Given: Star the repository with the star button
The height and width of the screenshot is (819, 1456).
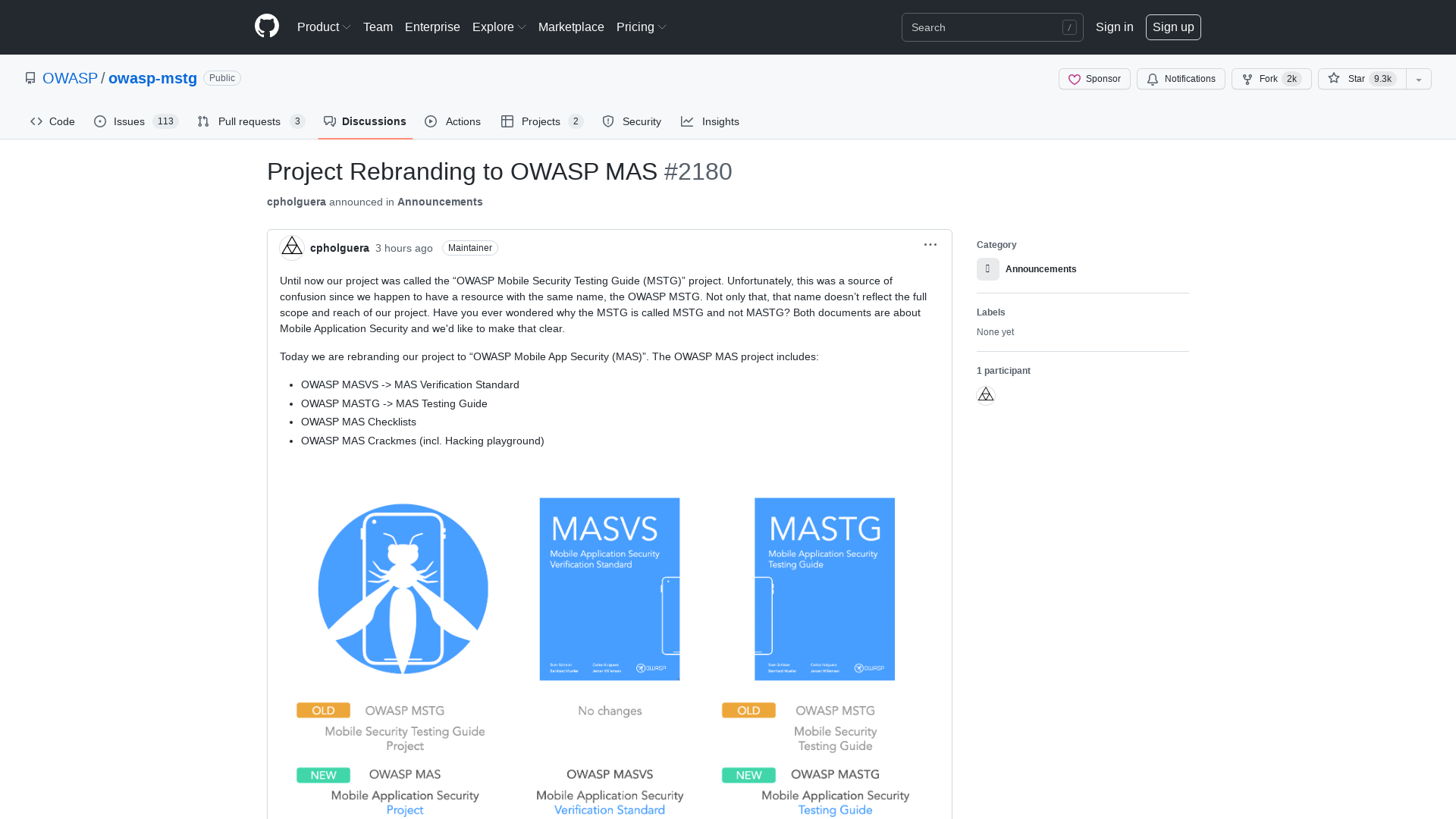Looking at the screenshot, I should pos(1360,79).
